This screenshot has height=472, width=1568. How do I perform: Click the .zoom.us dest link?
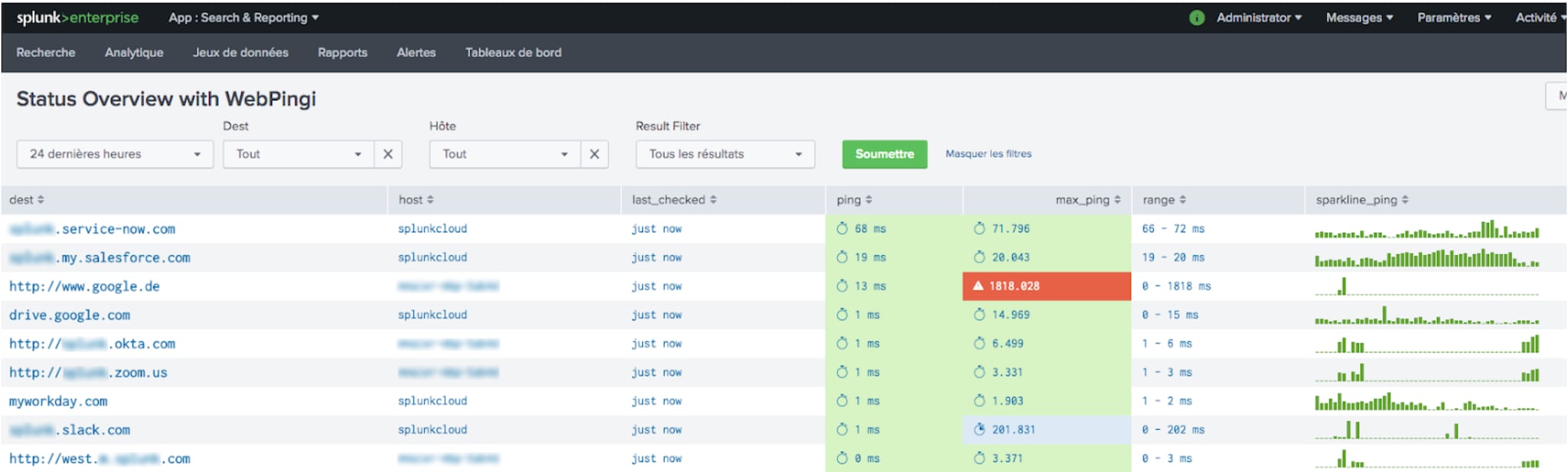coord(88,372)
